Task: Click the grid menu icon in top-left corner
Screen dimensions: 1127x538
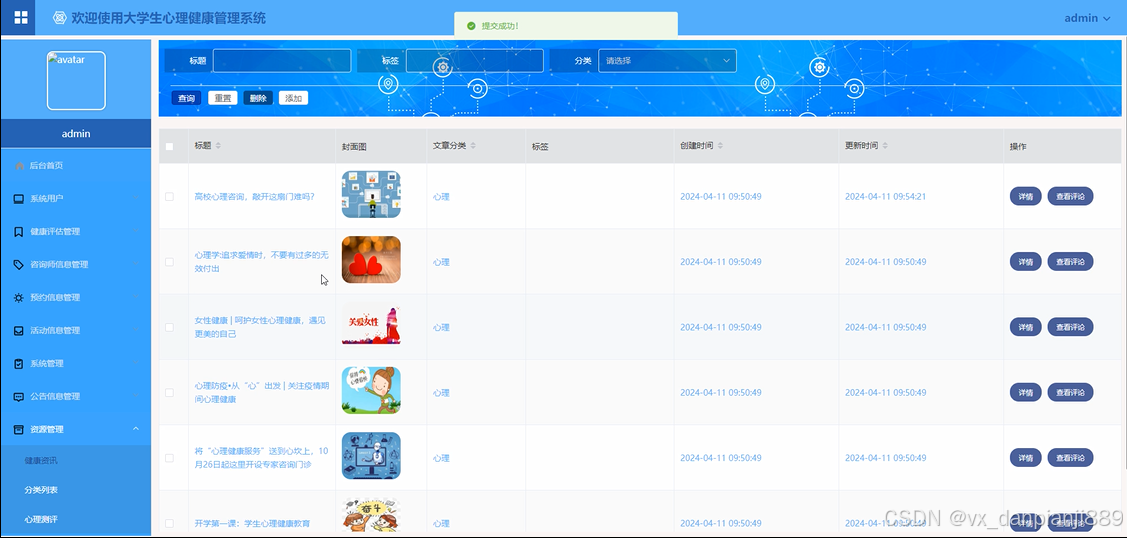Action: click(x=21, y=18)
